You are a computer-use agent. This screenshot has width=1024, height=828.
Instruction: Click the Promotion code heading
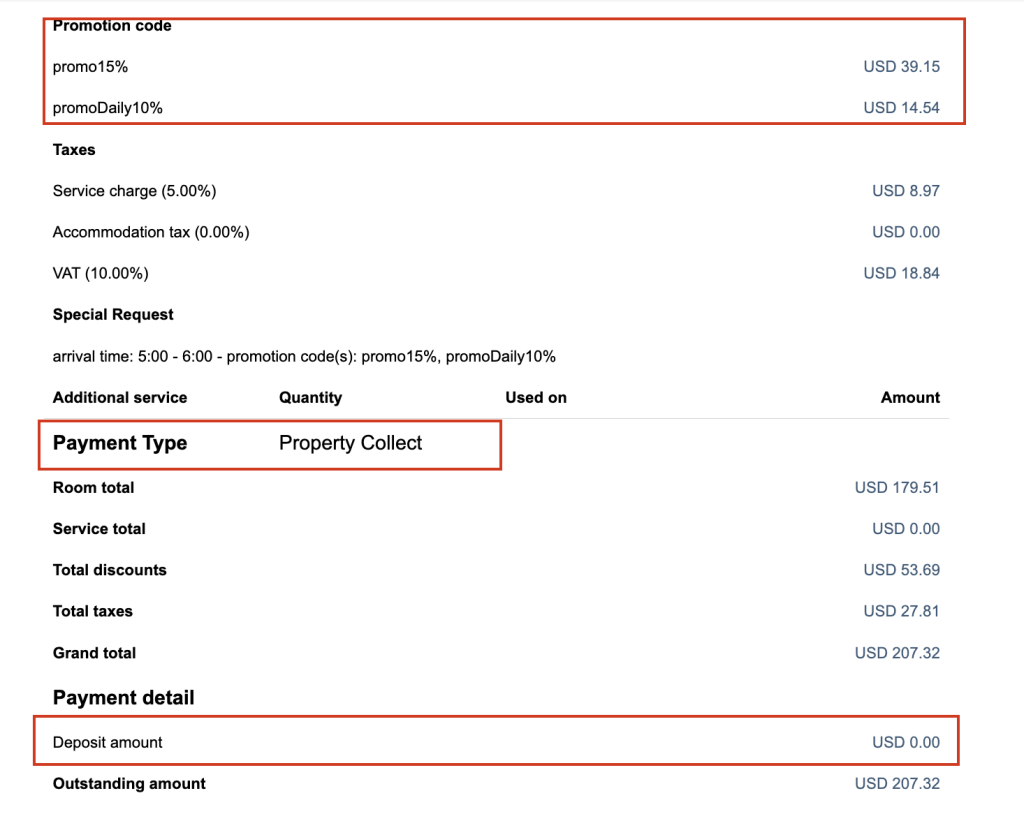(x=112, y=26)
